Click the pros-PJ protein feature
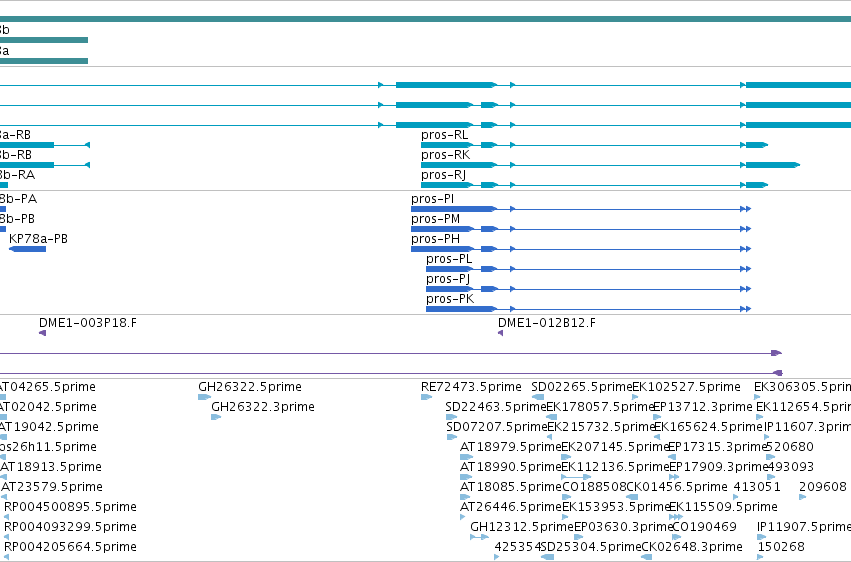Screen dimensions: 851x562 pos(588,289)
